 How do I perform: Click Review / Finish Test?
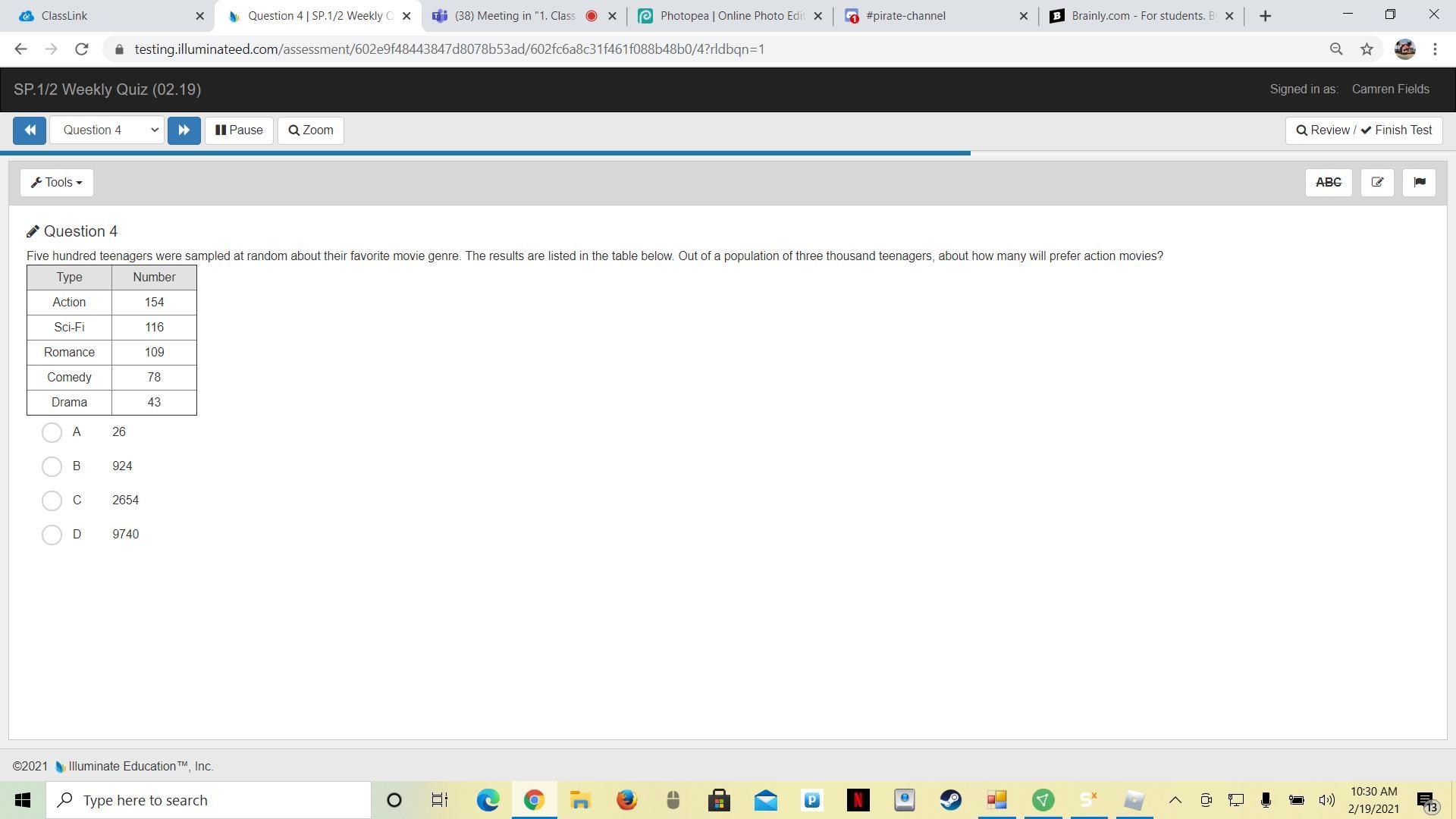[1363, 130]
